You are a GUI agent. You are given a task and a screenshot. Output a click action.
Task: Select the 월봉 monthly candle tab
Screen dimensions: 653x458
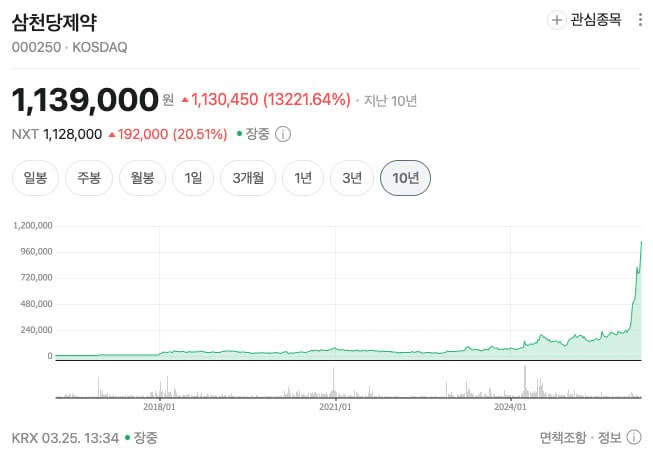(141, 179)
